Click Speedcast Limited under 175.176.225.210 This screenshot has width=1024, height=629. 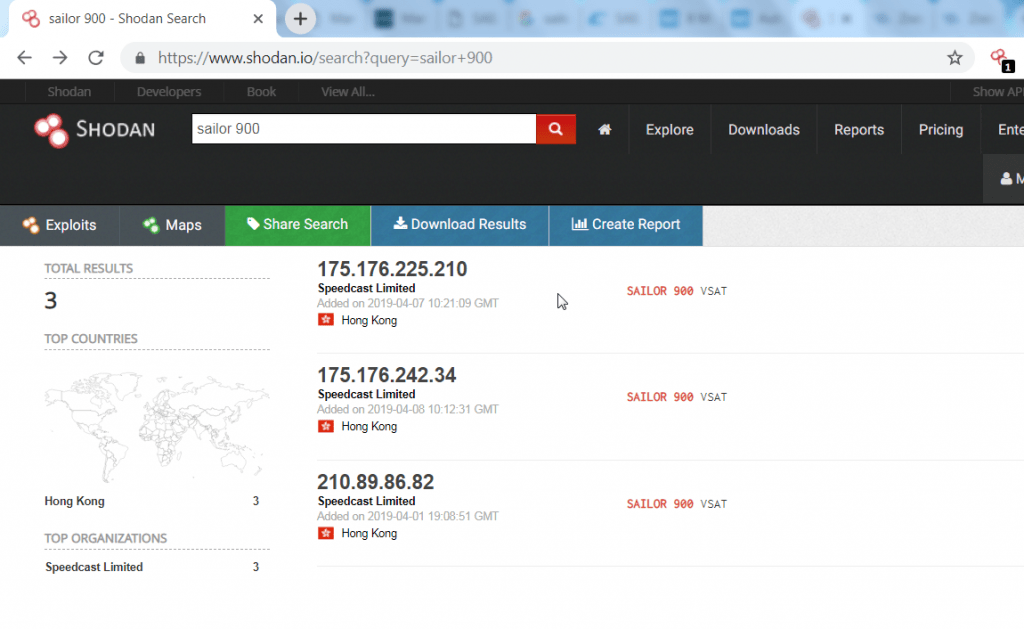pos(366,288)
